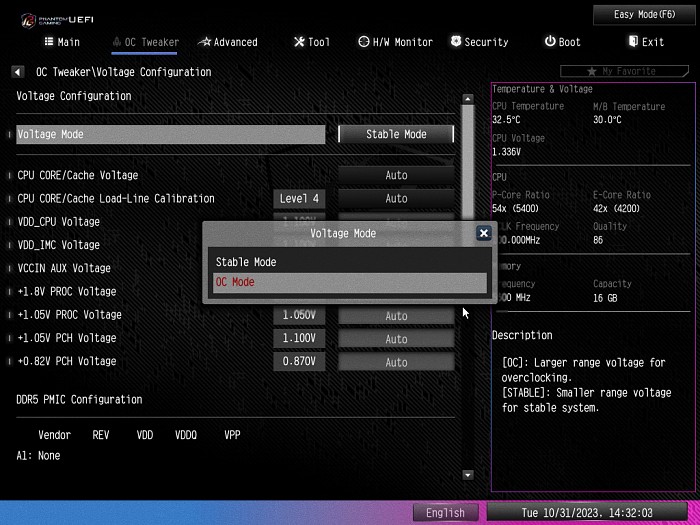This screenshot has height=525, width=700.
Task: Select the +0.82V PCH Voltage label
Action: coord(67,361)
